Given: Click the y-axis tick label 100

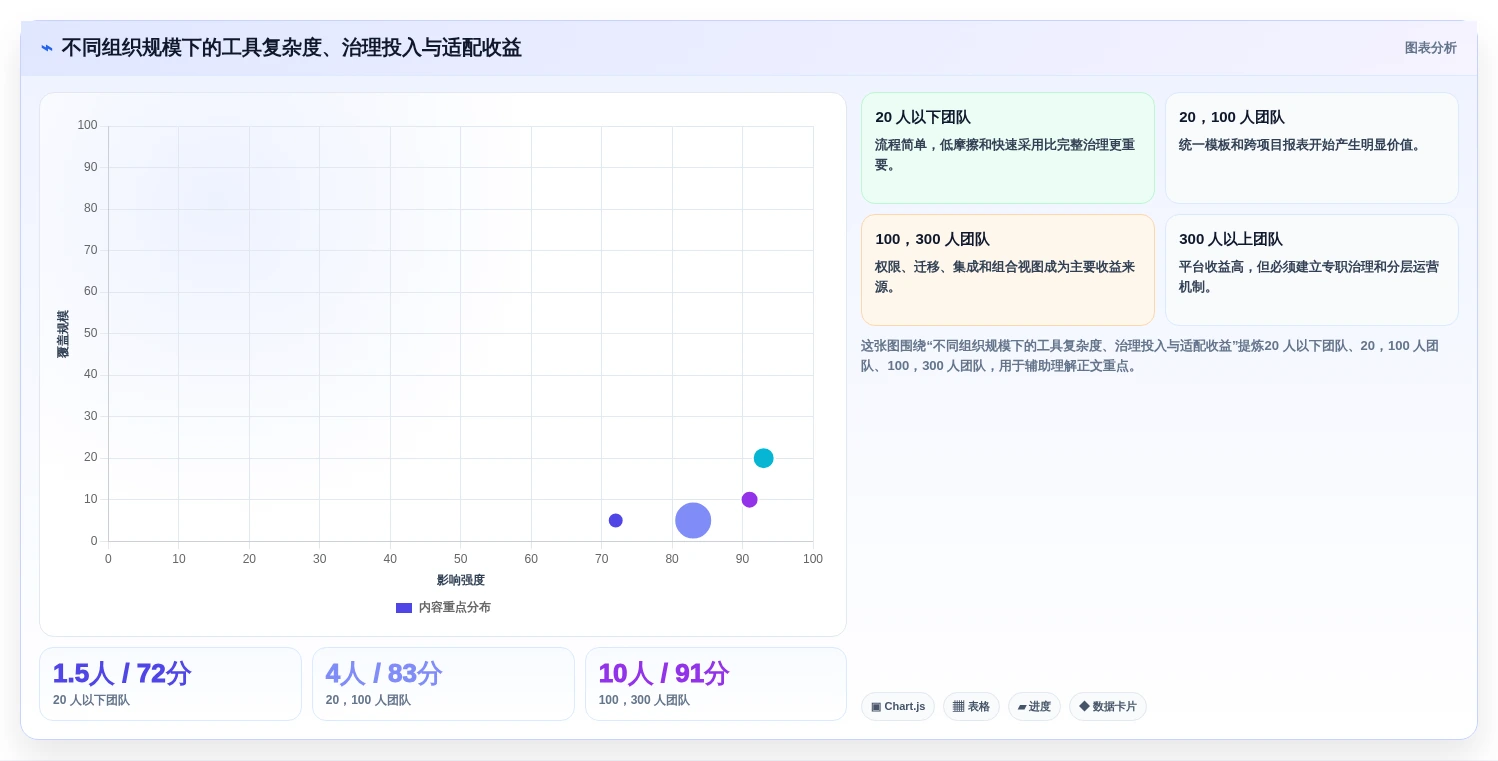Looking at the screenshot, I should pos(88,125).
